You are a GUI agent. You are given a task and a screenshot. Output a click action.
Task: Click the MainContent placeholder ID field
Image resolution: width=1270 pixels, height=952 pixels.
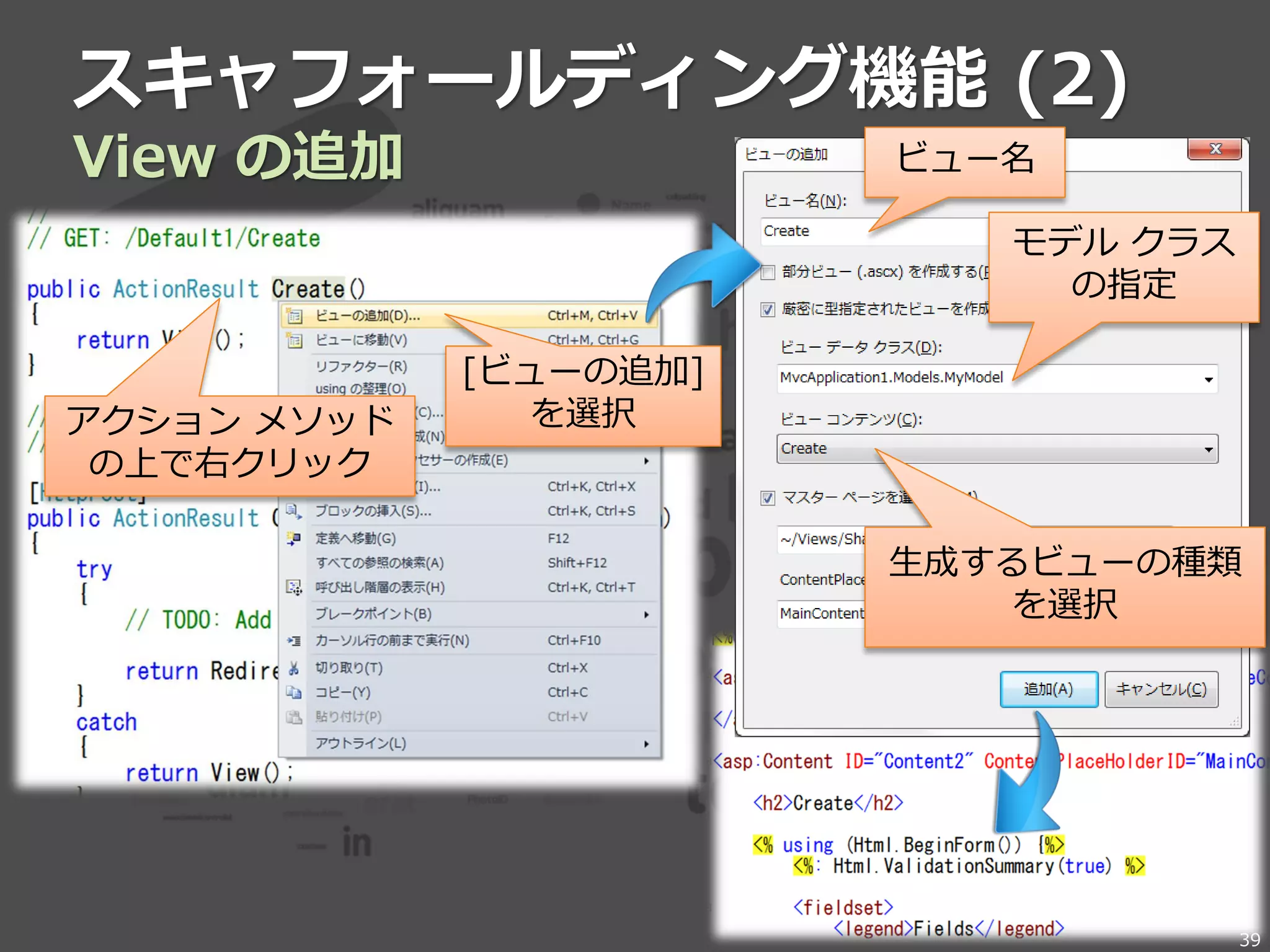click(x=821, y=614)
